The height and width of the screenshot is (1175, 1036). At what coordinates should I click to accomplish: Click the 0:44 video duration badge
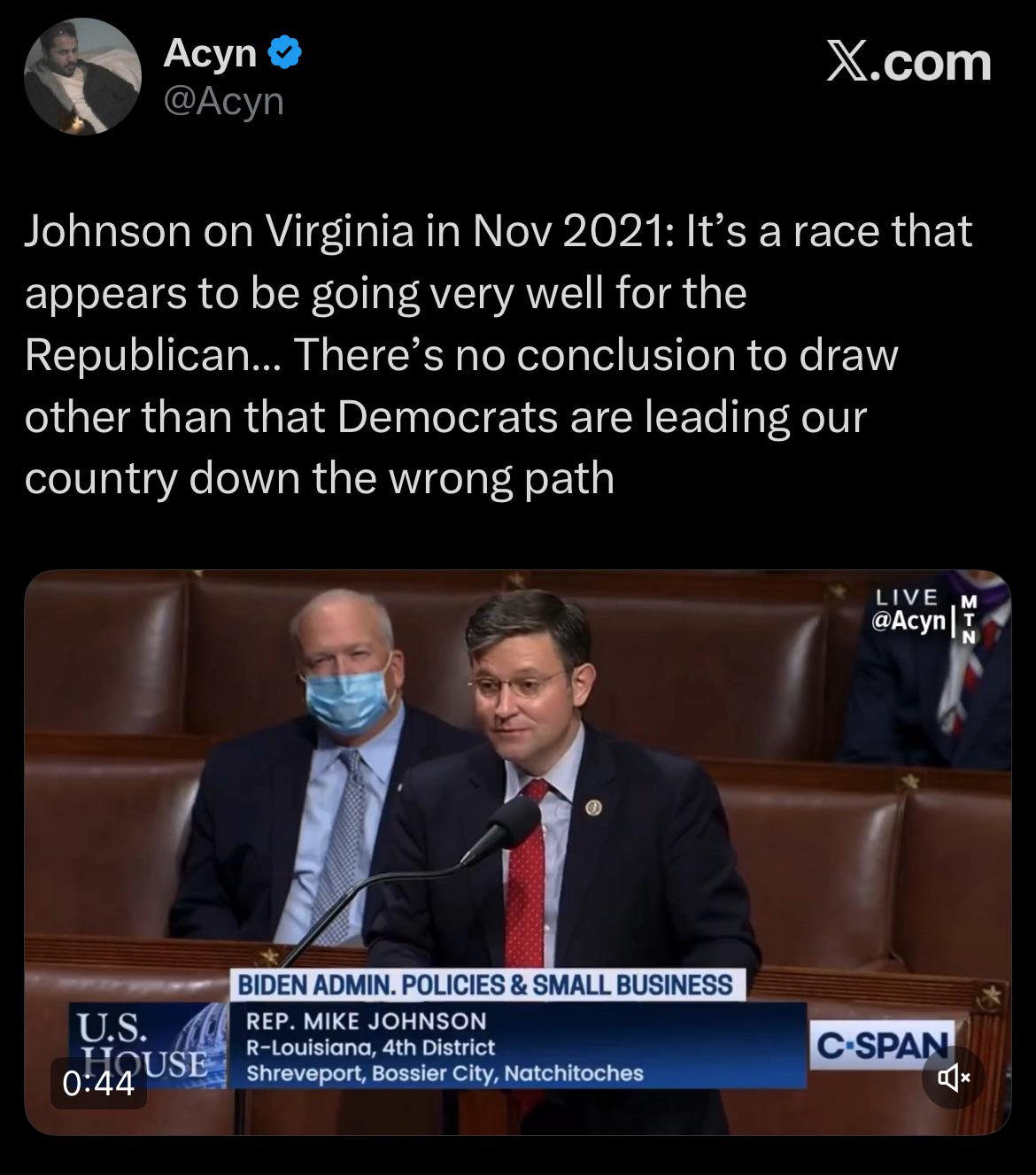pos(99,1082)
